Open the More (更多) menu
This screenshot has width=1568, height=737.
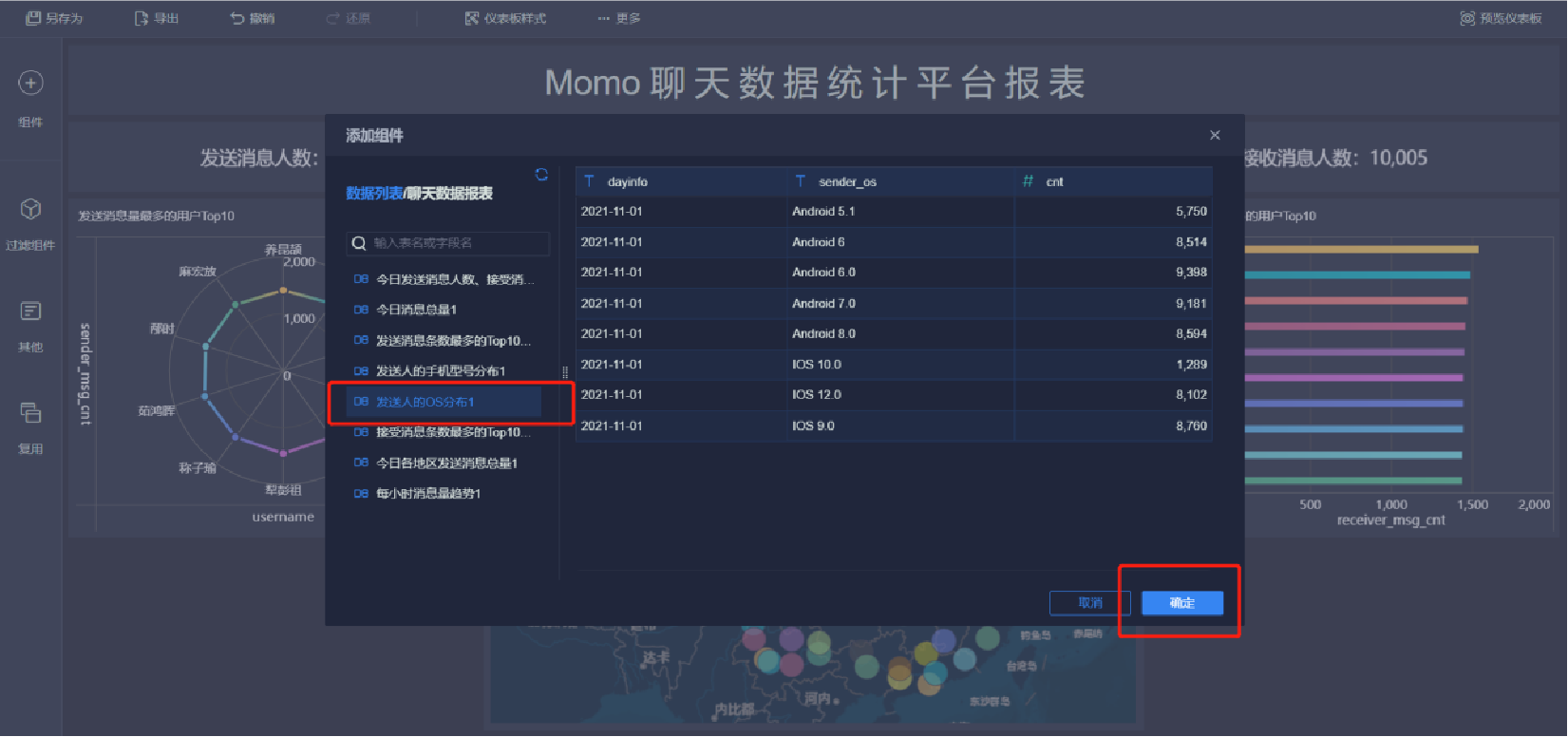click(619, 18)
